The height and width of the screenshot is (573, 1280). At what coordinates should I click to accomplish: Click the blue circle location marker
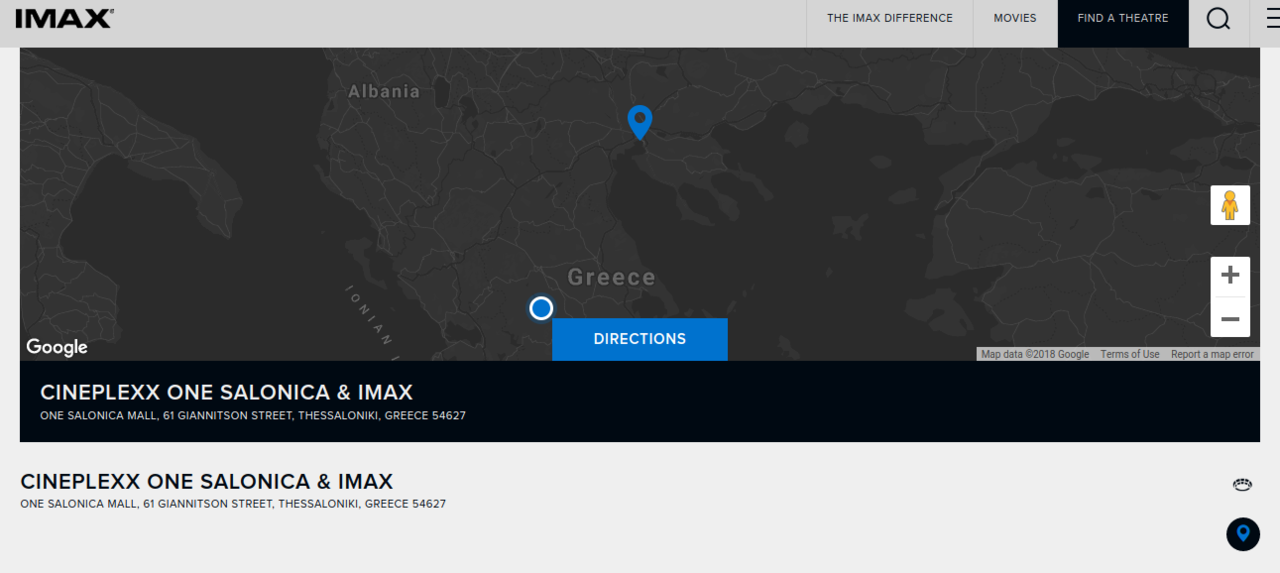pyautogui.click(x=541, y=308)
